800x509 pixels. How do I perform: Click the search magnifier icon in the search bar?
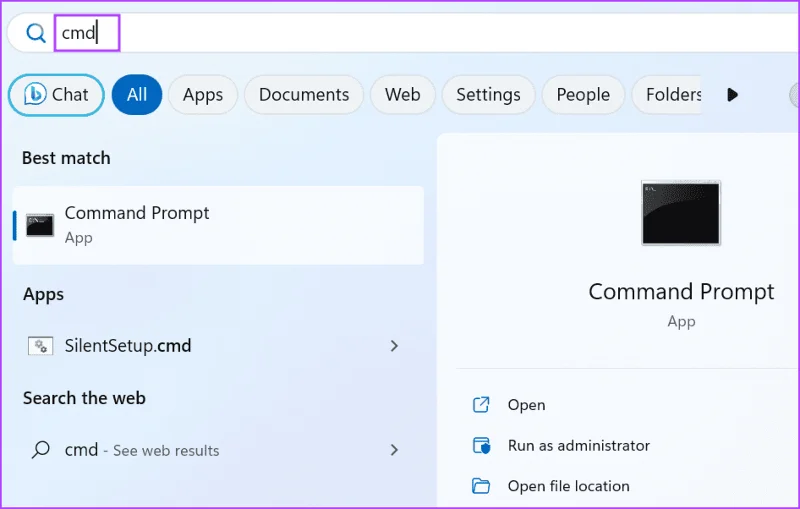tap(36, 34)
